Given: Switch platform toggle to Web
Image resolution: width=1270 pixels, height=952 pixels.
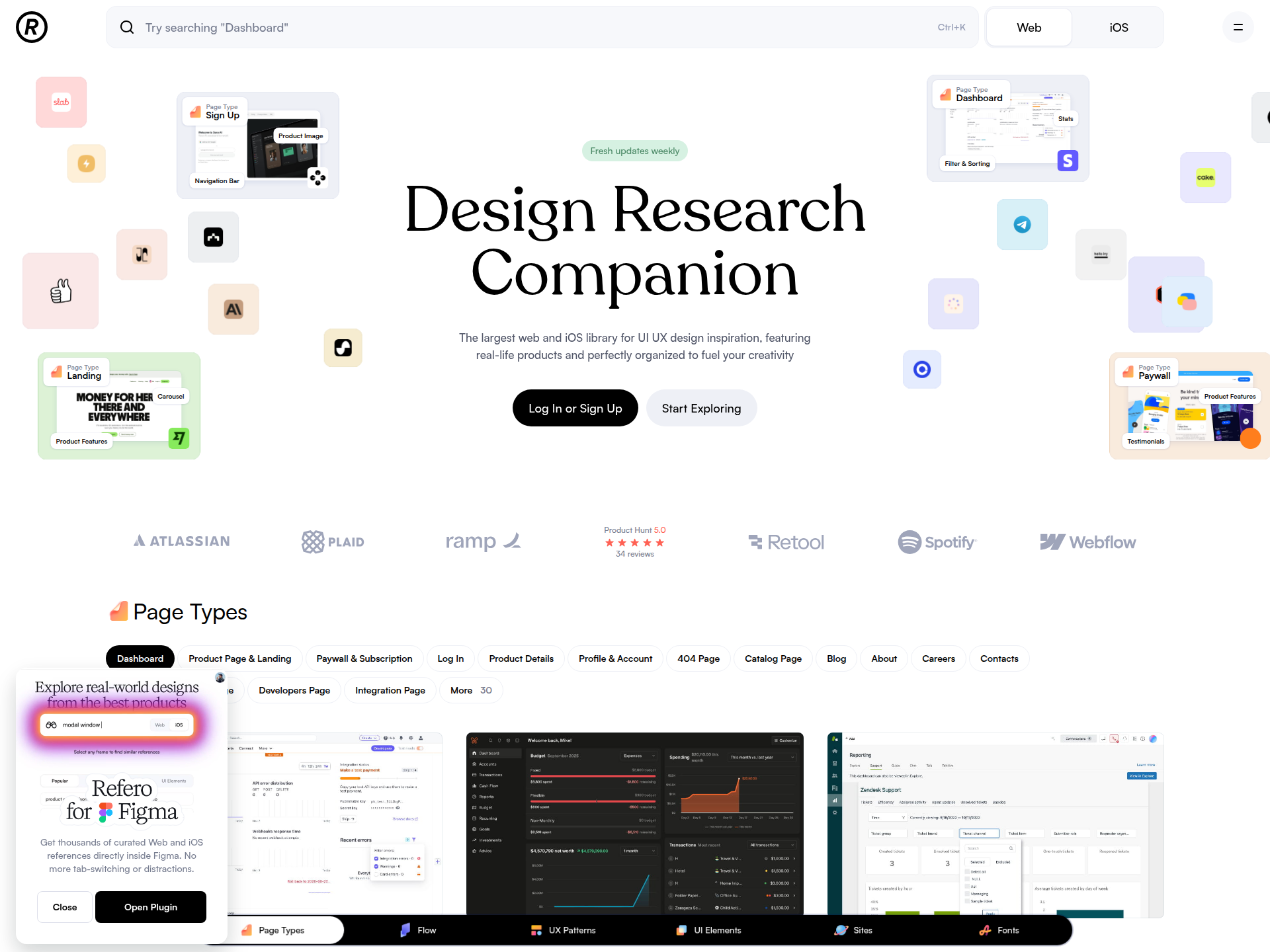Looking at the screenshot, I should click(x=1029, y=27).
